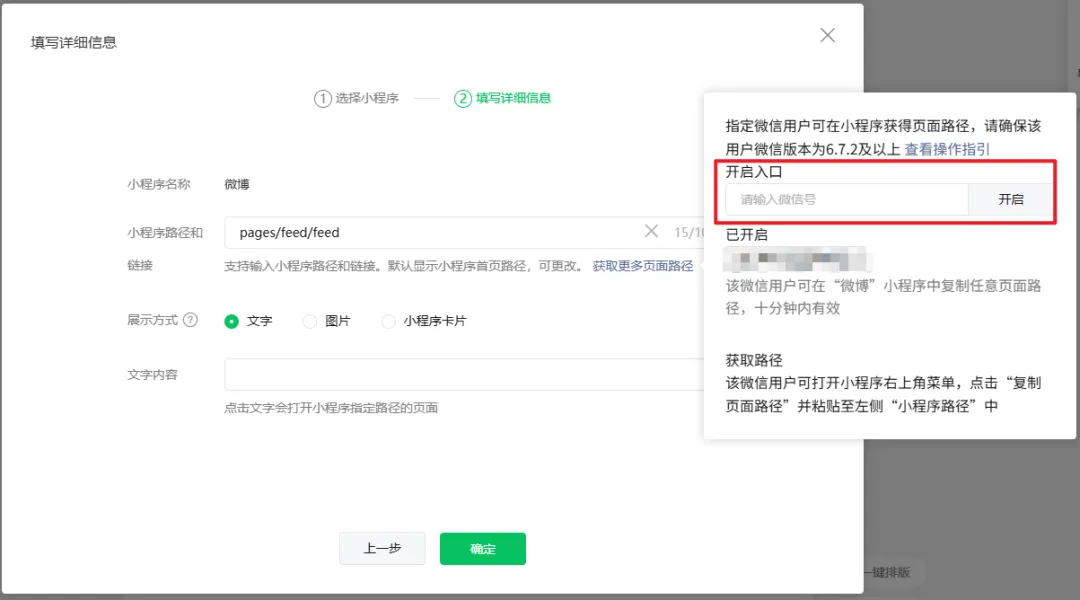Open the 展示方式 help question mark
This screenshot has width=1080, height=600.
(190, 320)
